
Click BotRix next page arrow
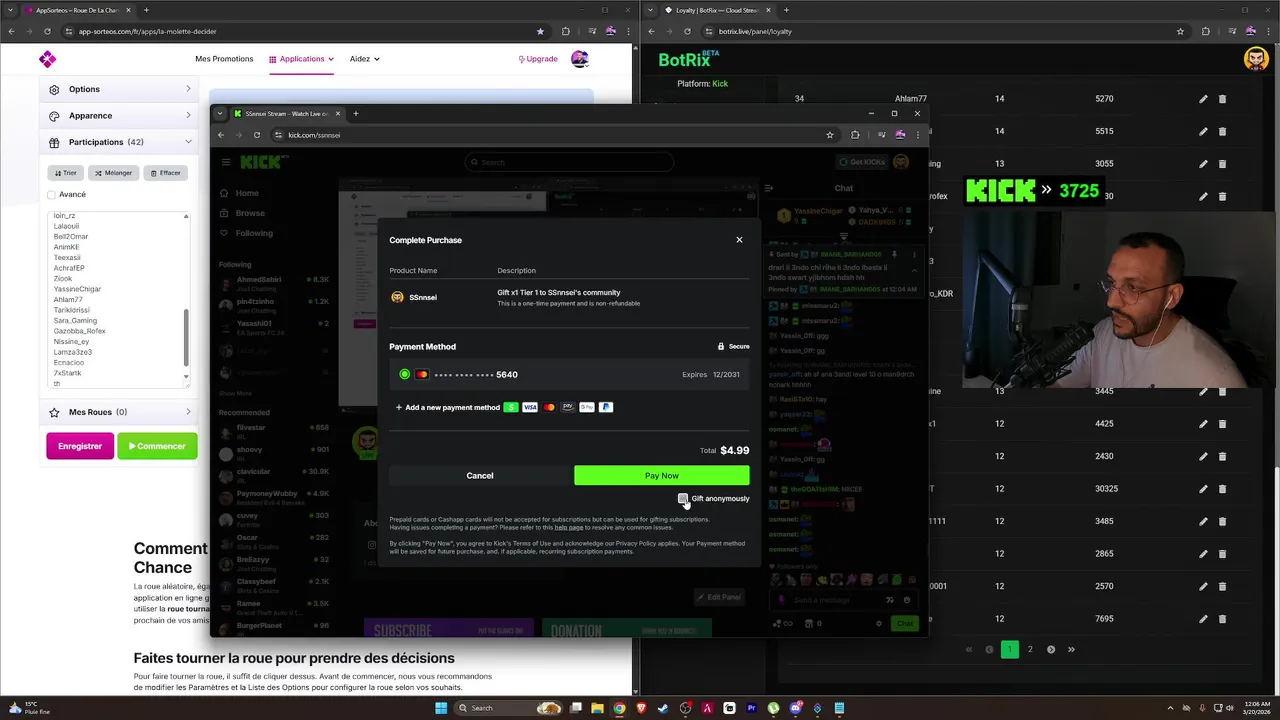coord(1051,649)
